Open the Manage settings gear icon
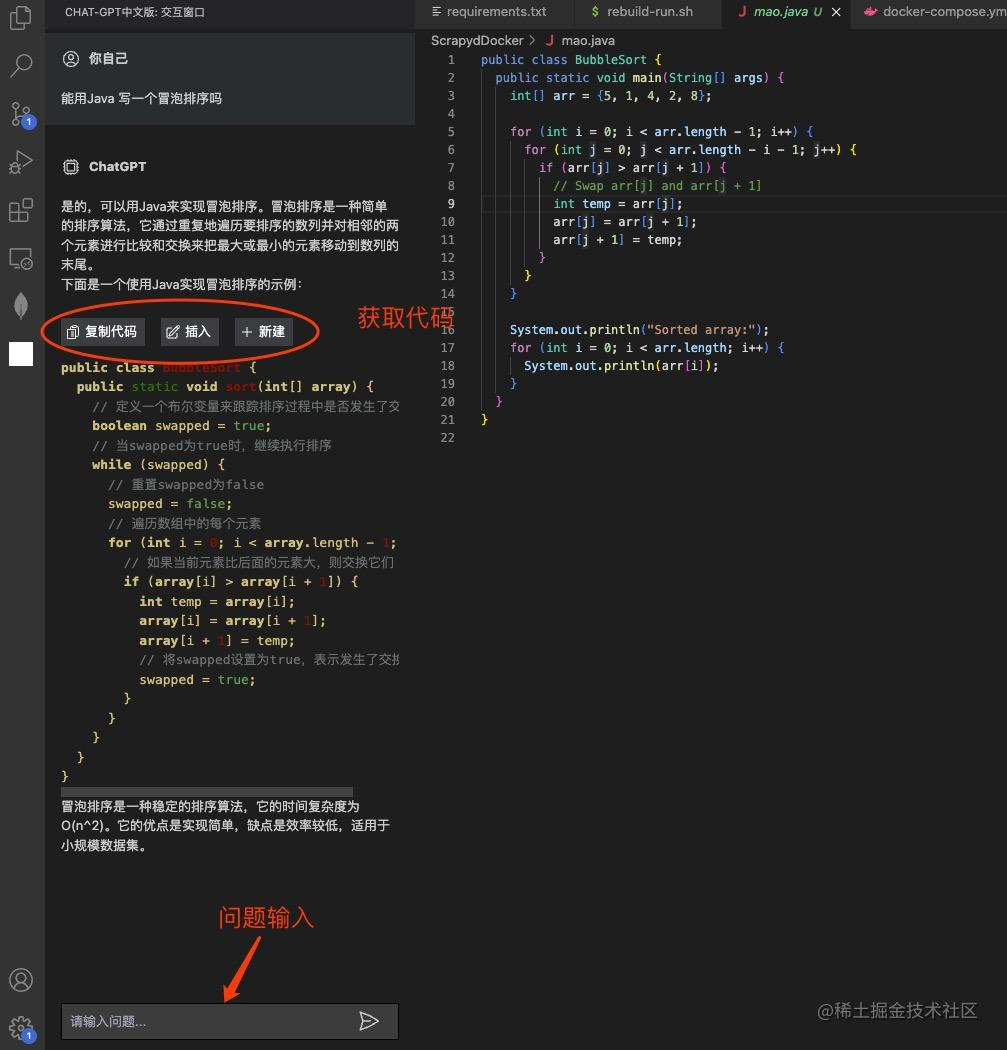The width and height of the screenshot is (1007, 1050). pos(21,1027)
